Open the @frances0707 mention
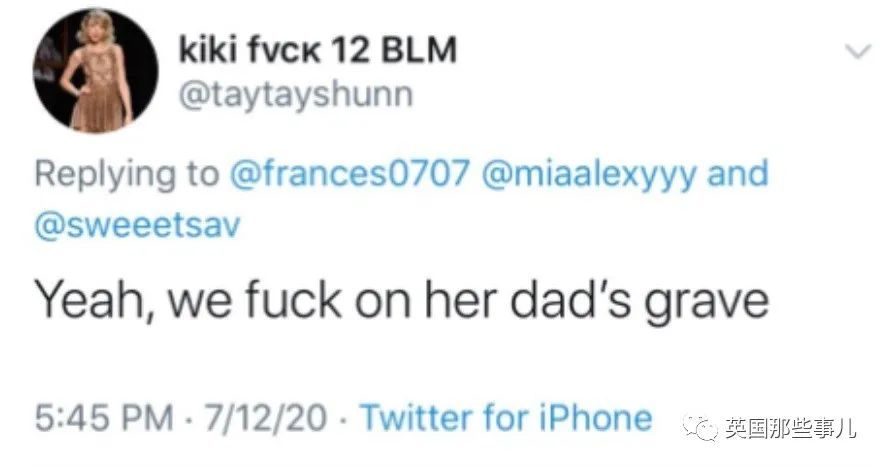The height and width of the screenshot is (467, 885). [348, 174]
